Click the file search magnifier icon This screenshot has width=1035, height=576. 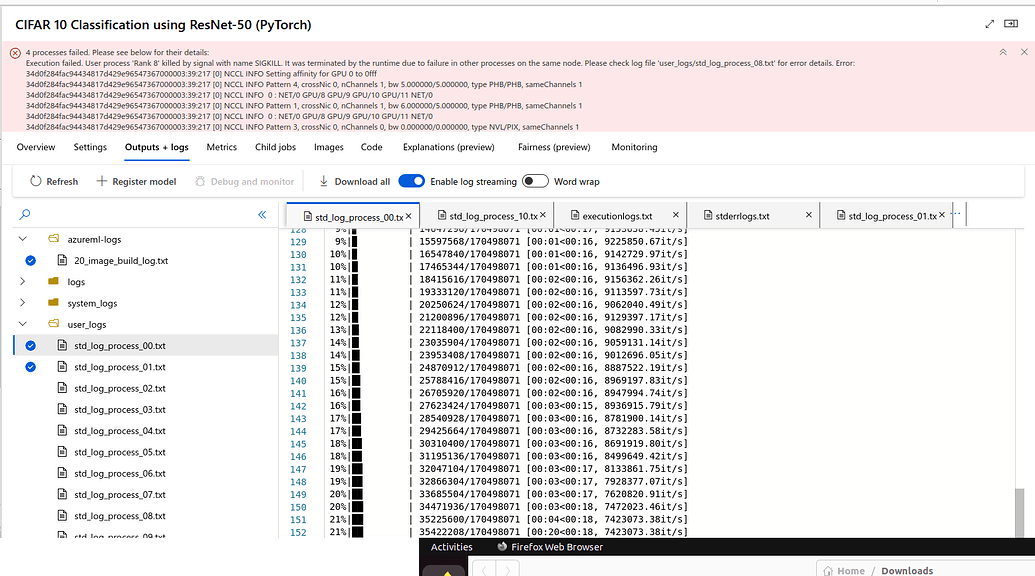click(x=25, y=214)
